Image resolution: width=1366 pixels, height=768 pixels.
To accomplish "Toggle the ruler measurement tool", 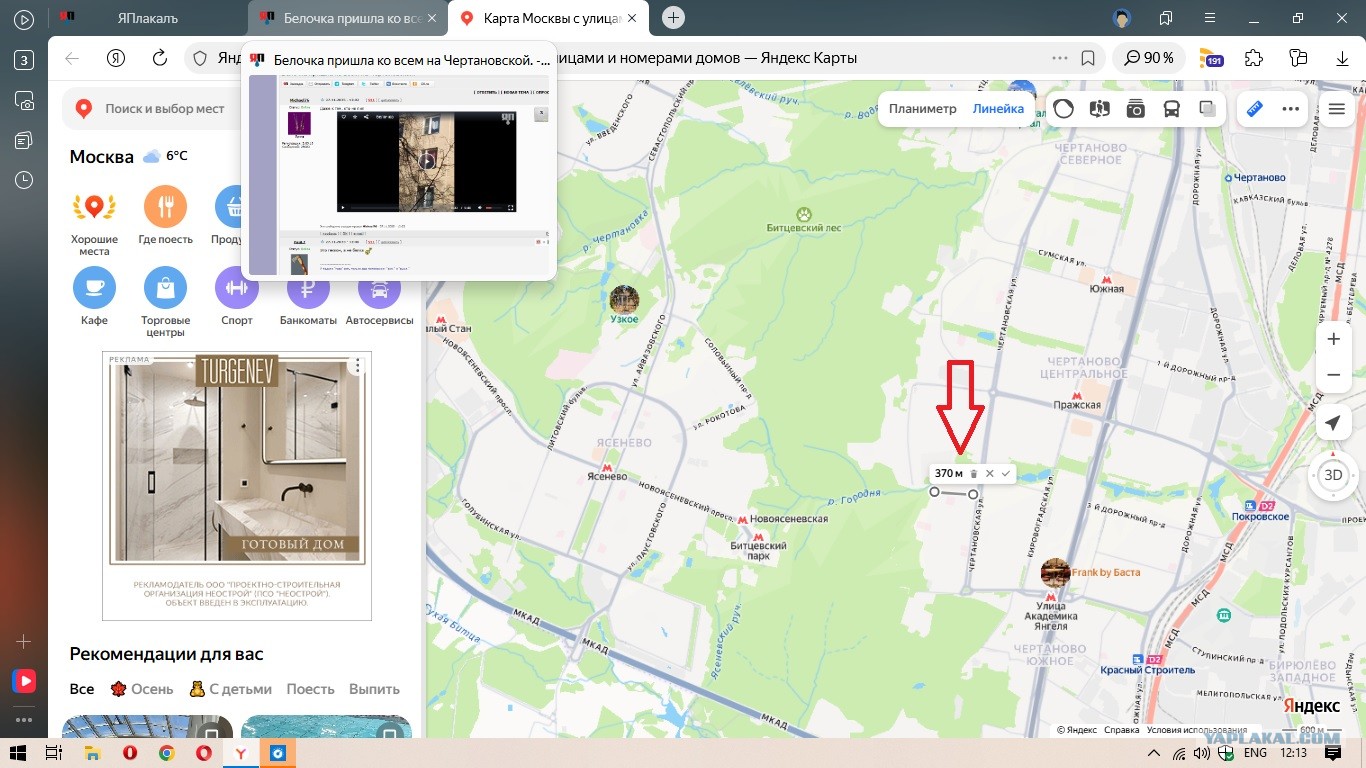I will coord(1255,109).
